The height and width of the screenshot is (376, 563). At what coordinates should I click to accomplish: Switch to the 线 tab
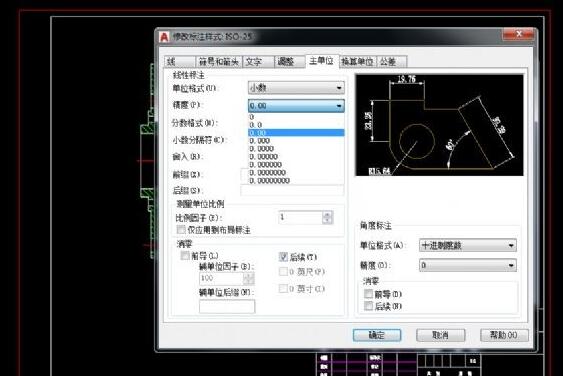pos(180,62)
